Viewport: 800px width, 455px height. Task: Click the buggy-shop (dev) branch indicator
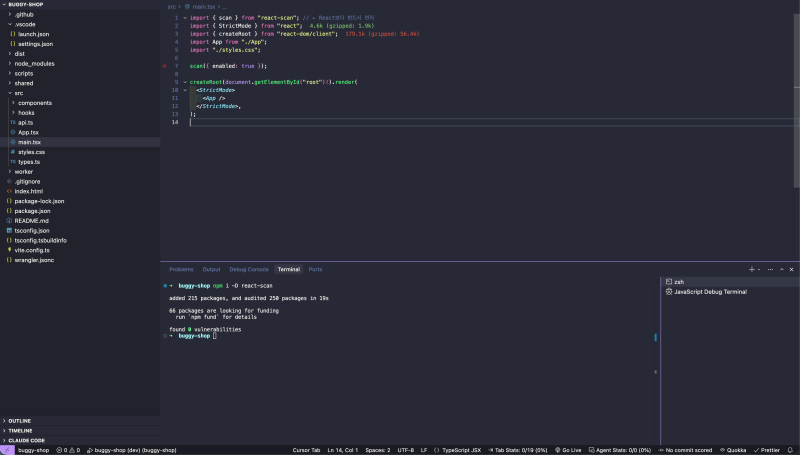132,450
